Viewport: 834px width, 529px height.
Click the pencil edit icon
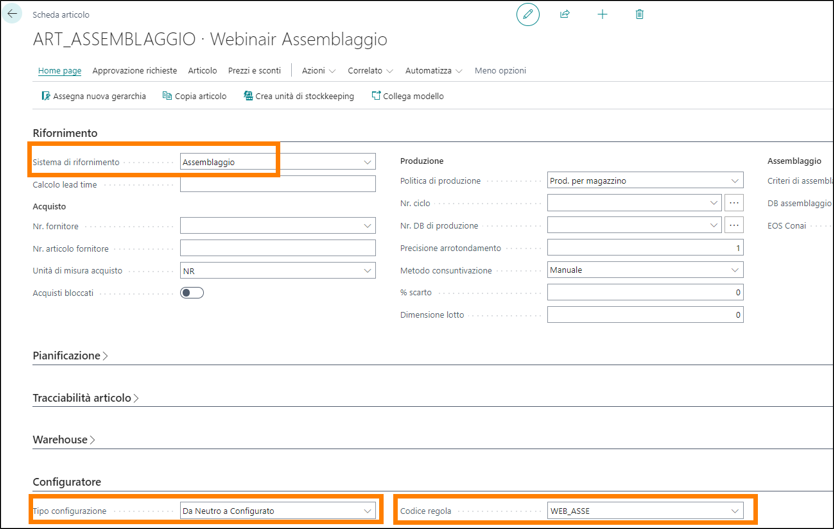pos(527,15)
